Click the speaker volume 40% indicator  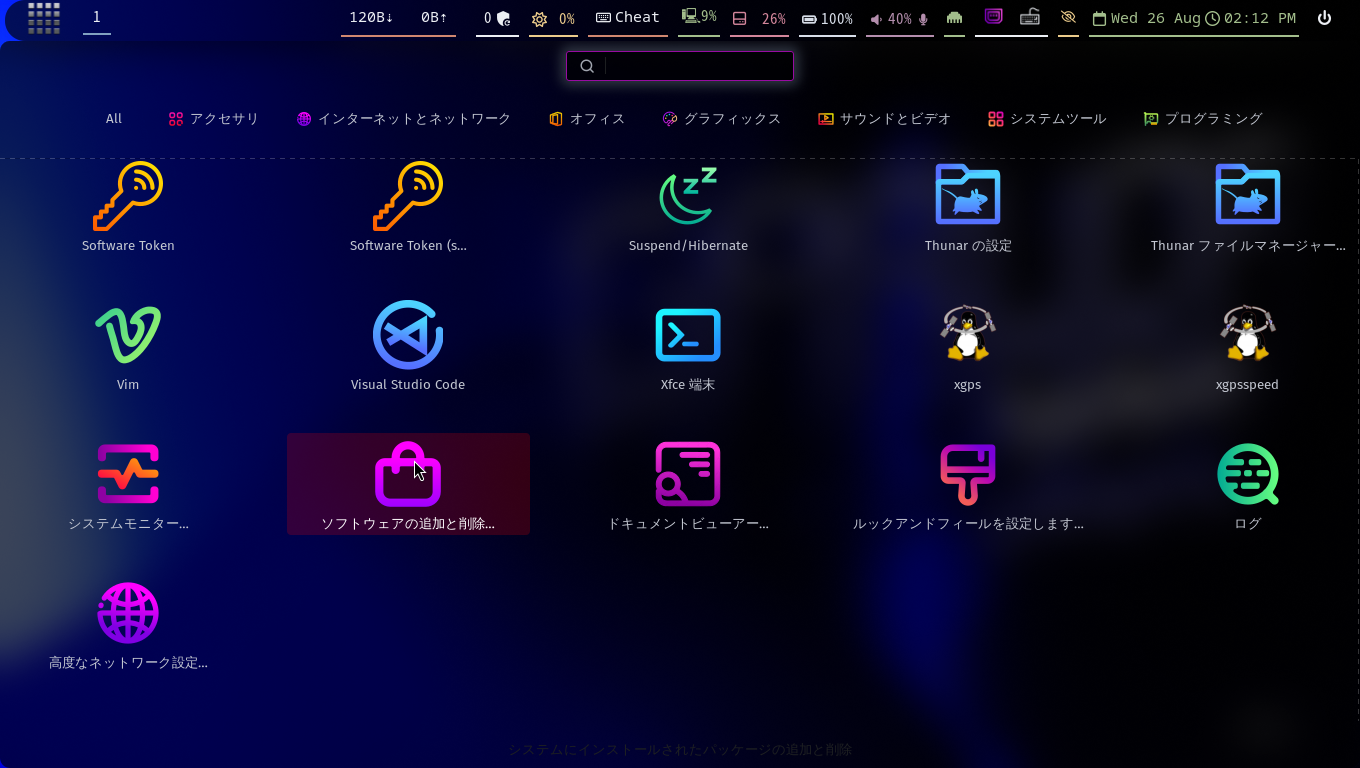[890, 19]
